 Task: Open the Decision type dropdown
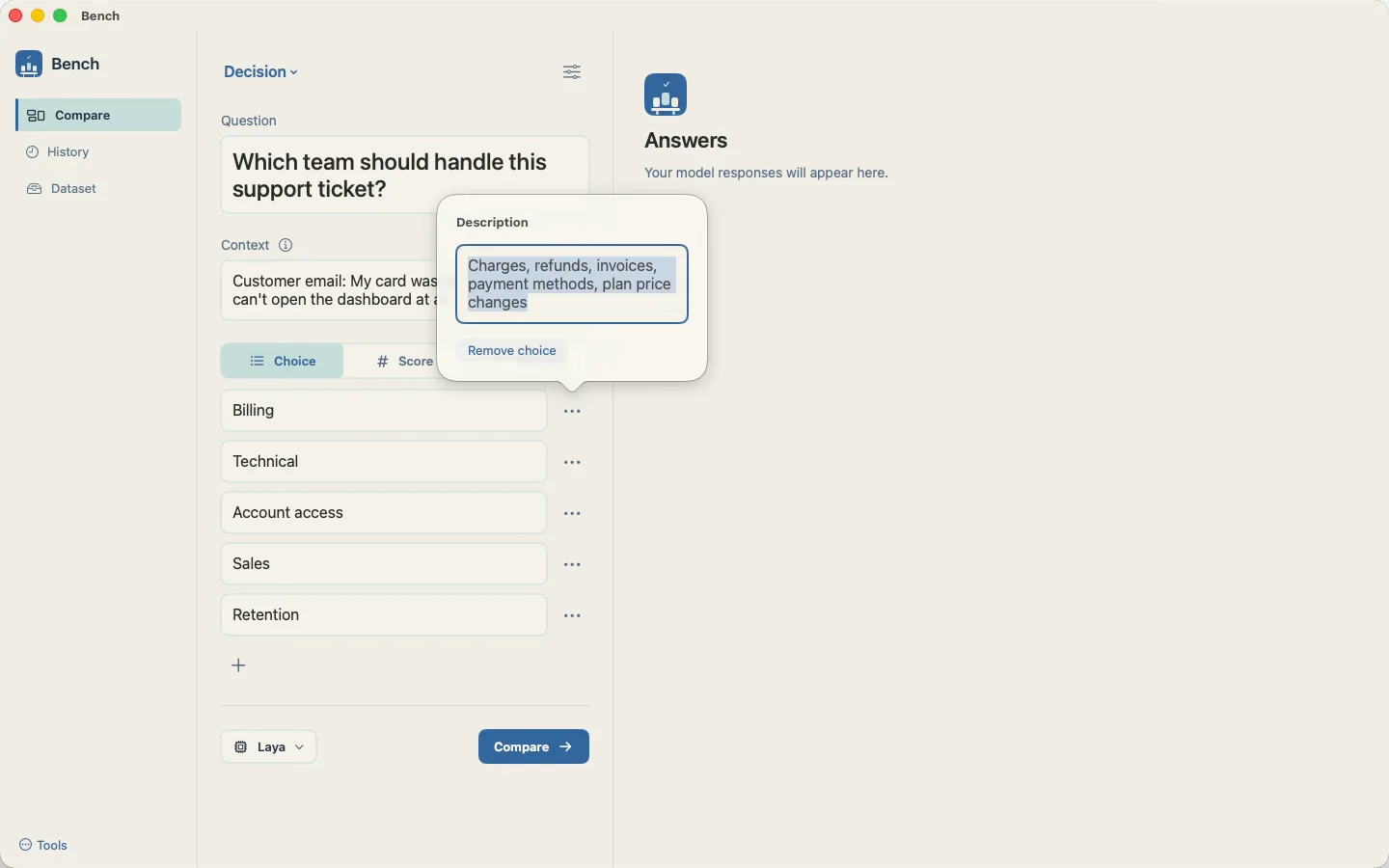click(x=260, y=72)
